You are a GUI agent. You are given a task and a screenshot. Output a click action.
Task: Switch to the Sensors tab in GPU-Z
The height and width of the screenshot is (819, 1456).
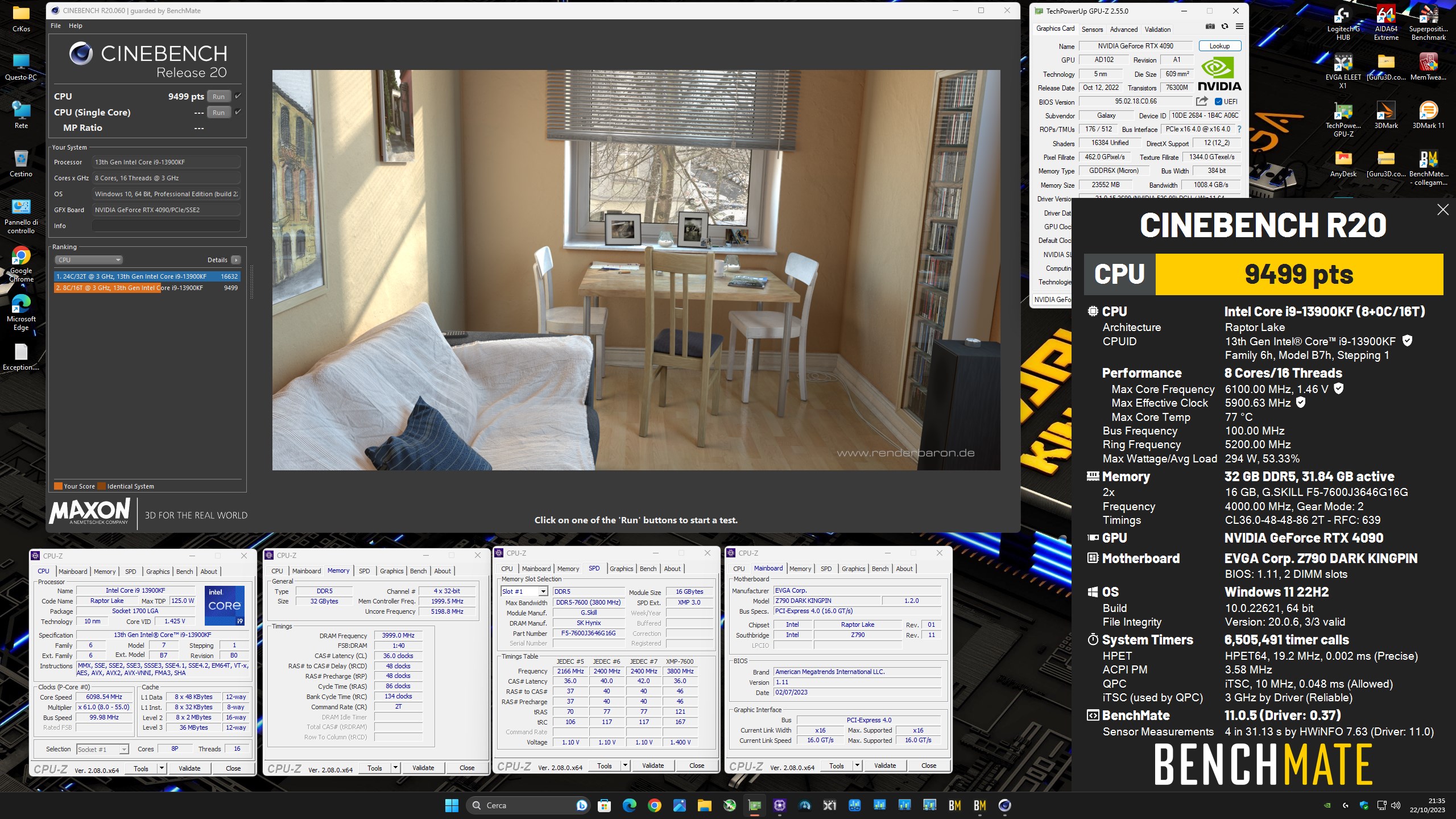tap(1092, 29)
